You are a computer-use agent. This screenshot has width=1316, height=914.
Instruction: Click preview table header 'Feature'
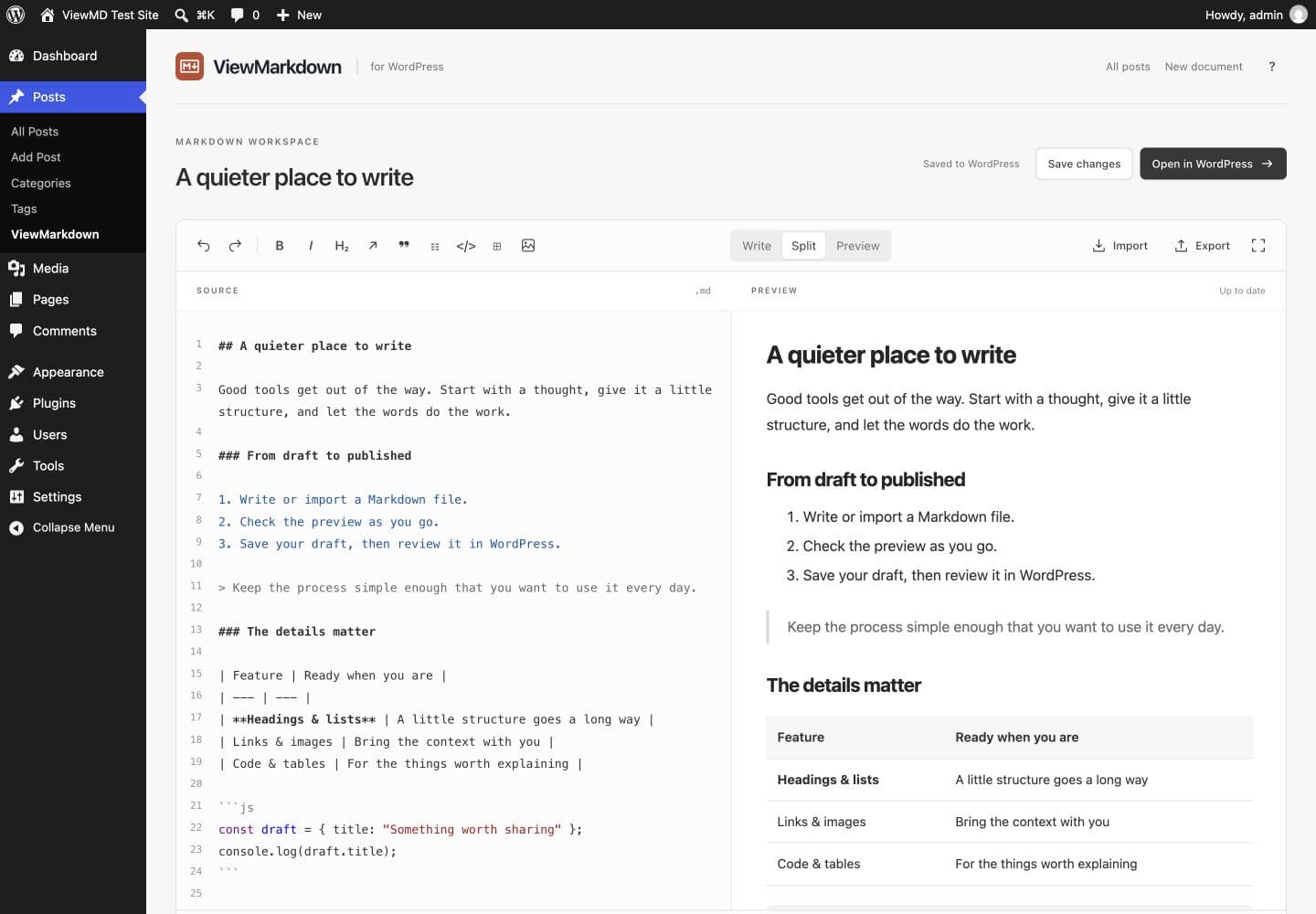tap(801, 738)
